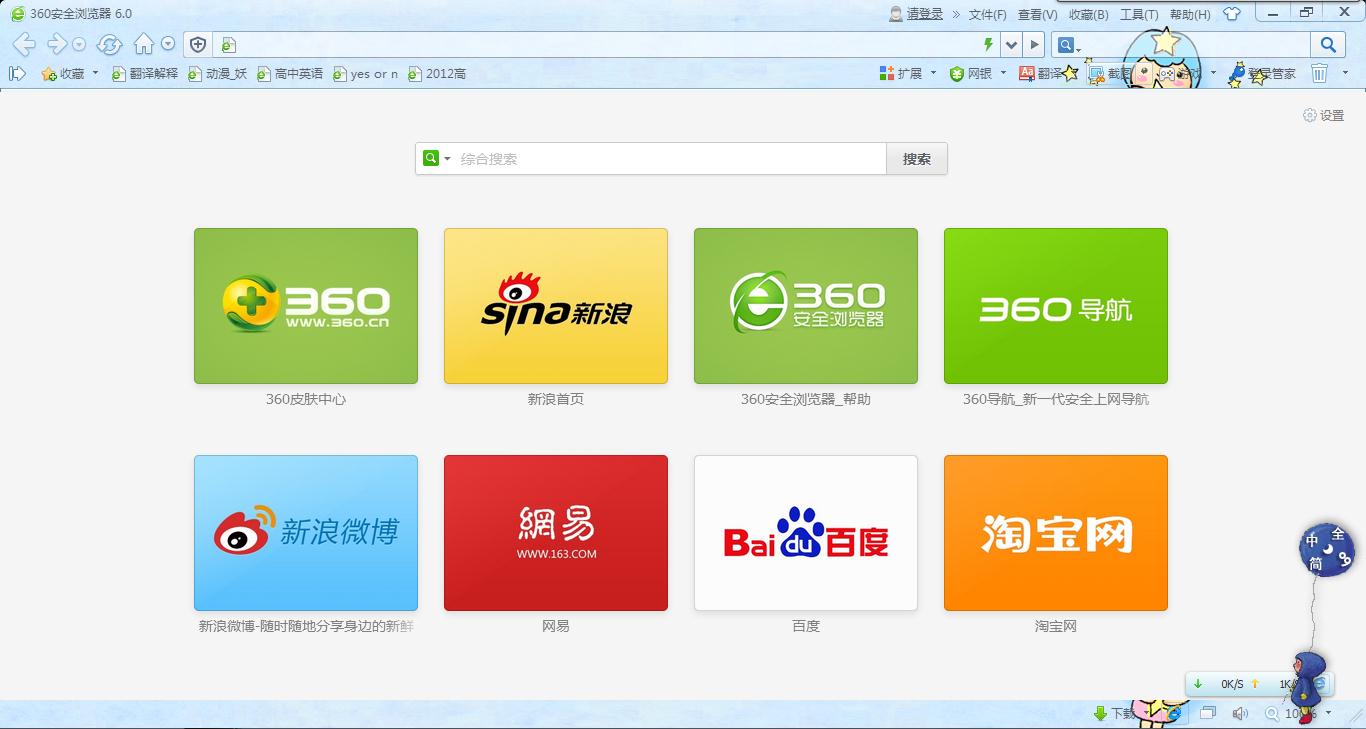Image resolution: width=1366 pixels, height=729 pixels.
Task: Click the zoom magnifier icon in status bar
Action: [x=1272, y=714]
